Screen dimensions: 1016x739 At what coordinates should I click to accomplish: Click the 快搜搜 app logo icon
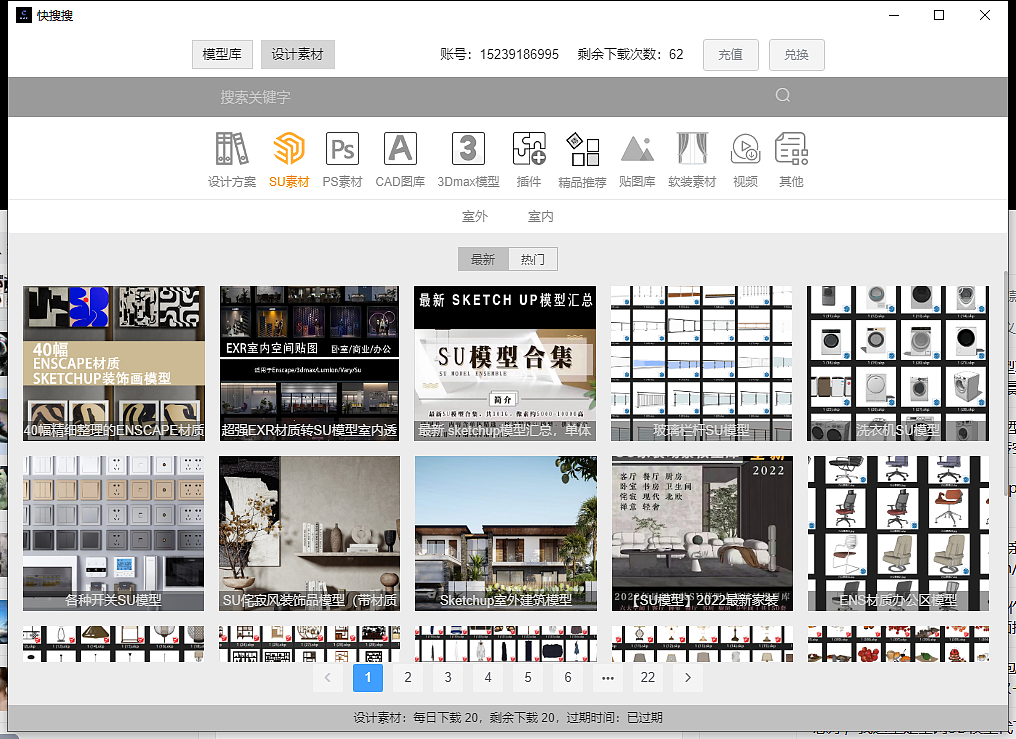click(24, 15)
